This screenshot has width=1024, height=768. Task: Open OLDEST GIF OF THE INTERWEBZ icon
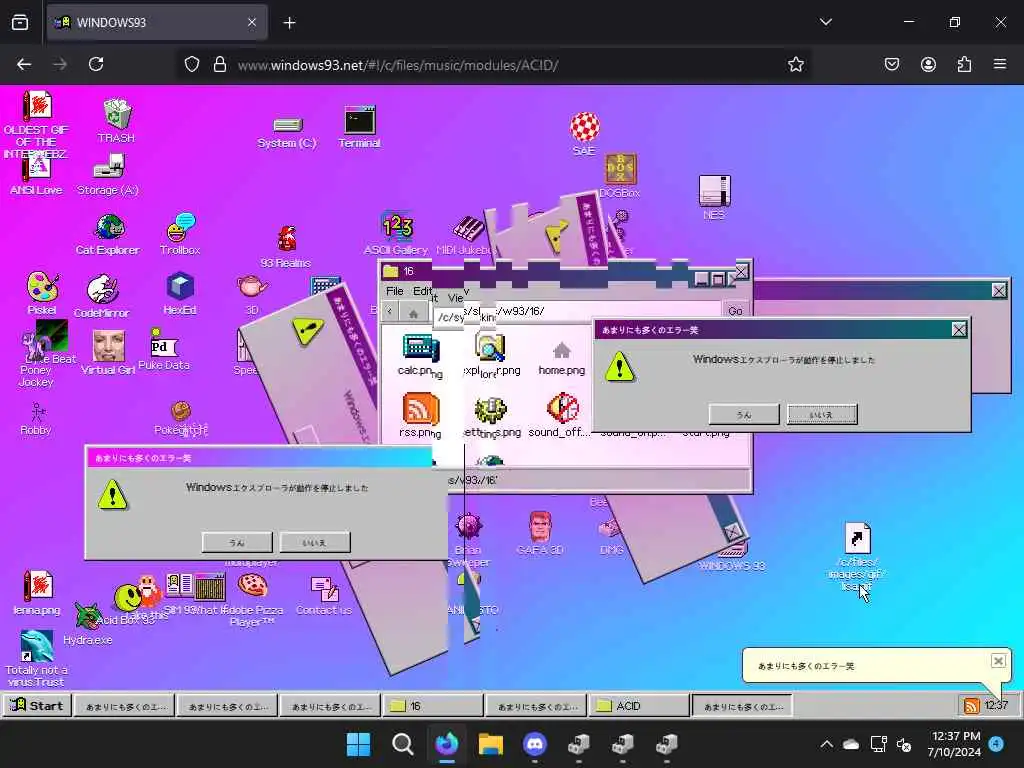coord(37,124)
